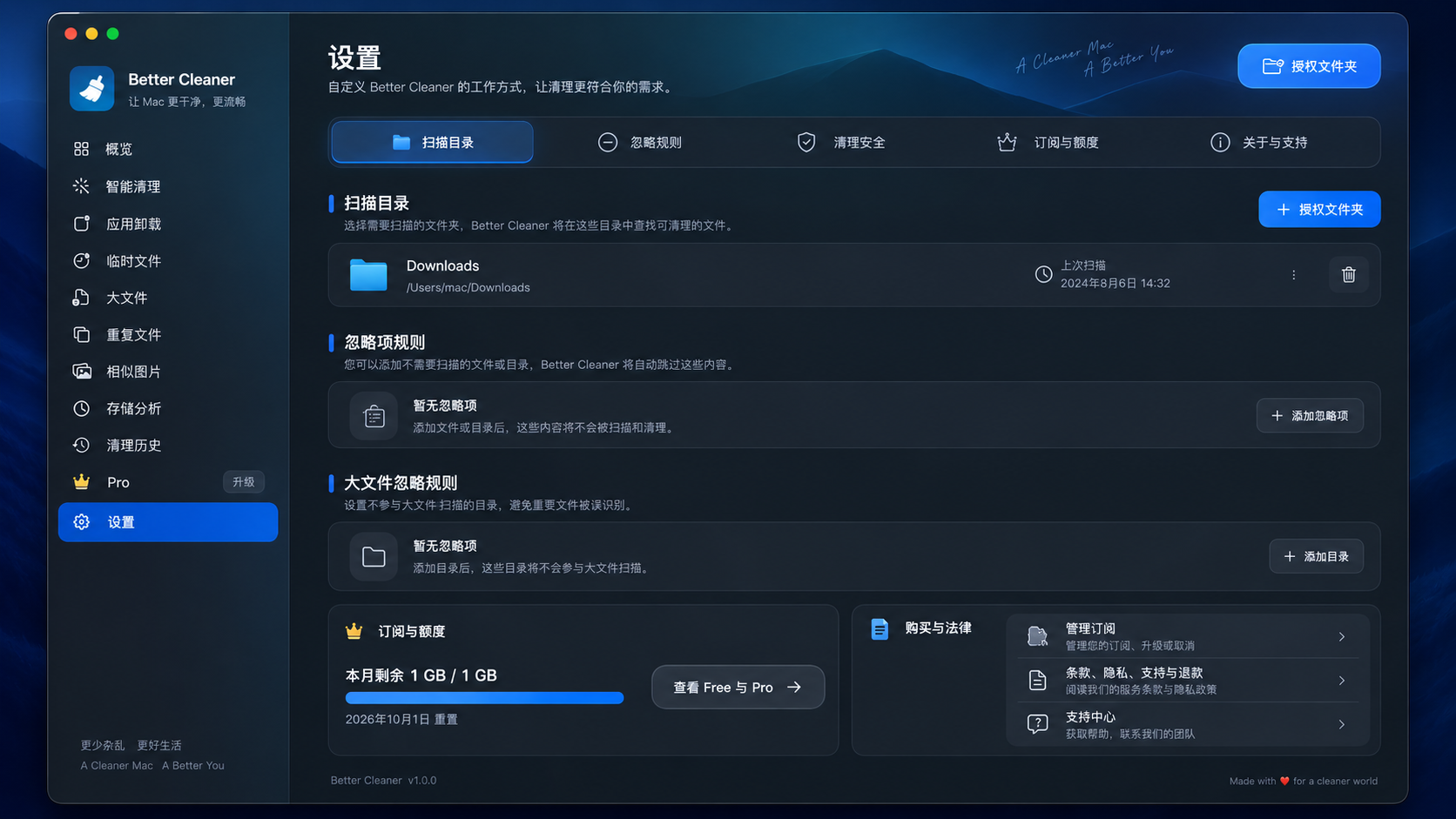Click the monthly quota progress bar
1456x819 pixels.
point(484,697)
